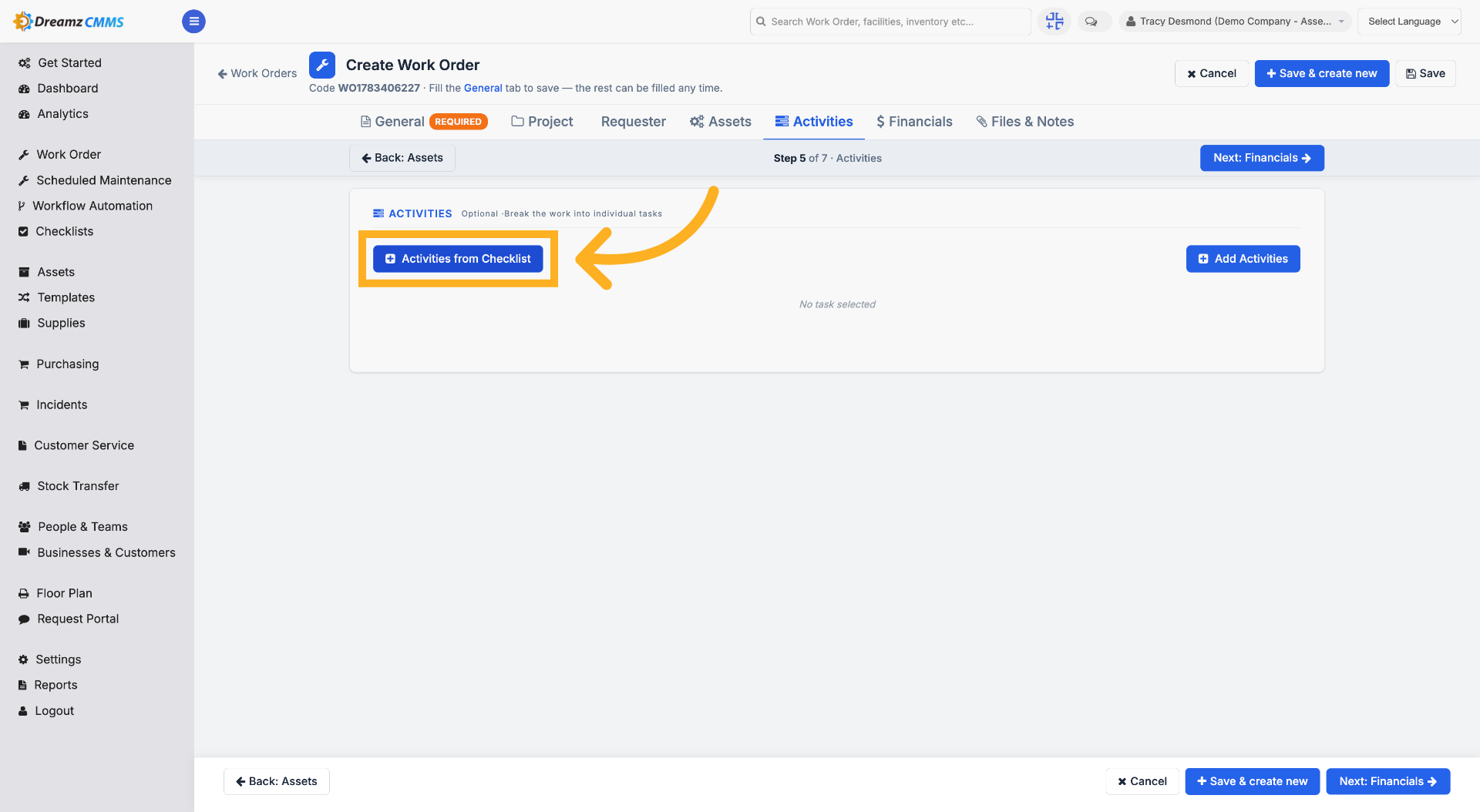Open the scan/QR icon in top bar
The image size is (1480, 812).
pos(1054,22)
